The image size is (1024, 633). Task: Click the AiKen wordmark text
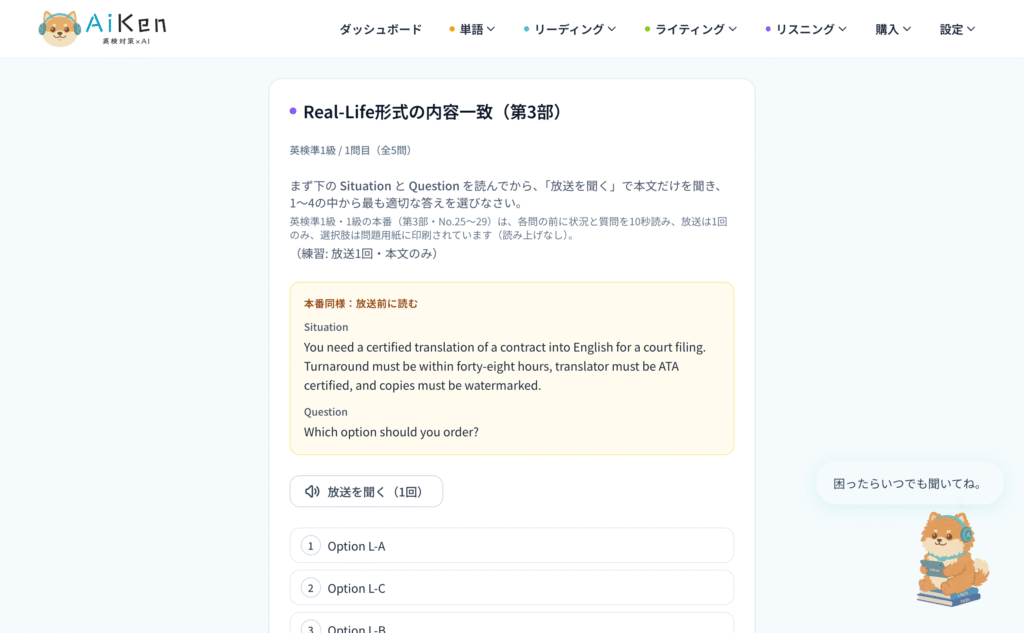click(126, 25)
